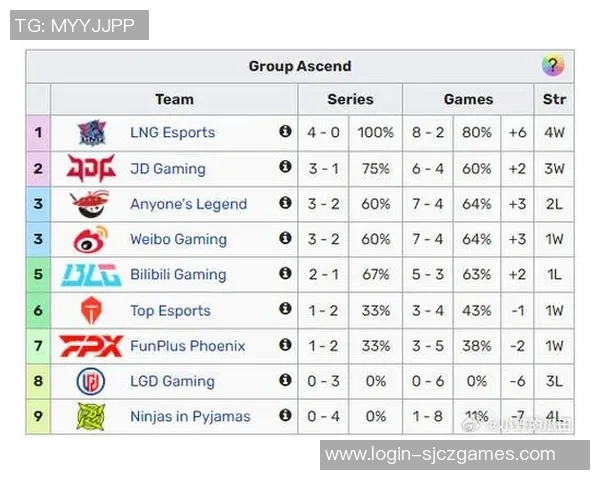Click the Ninjas in Pyjamas team logo

pyautogui.click(x=91, y=416)
